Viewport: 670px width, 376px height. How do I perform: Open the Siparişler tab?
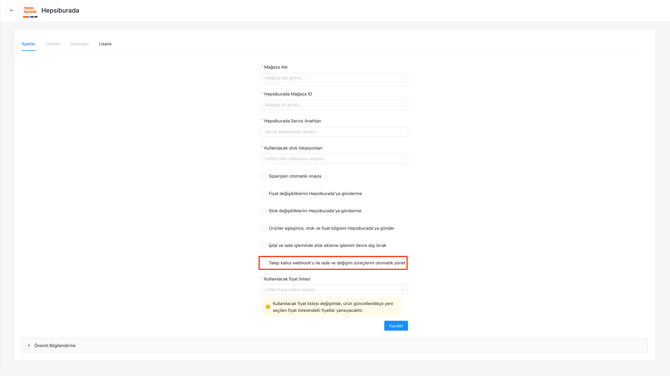click(x=79, y=44)
